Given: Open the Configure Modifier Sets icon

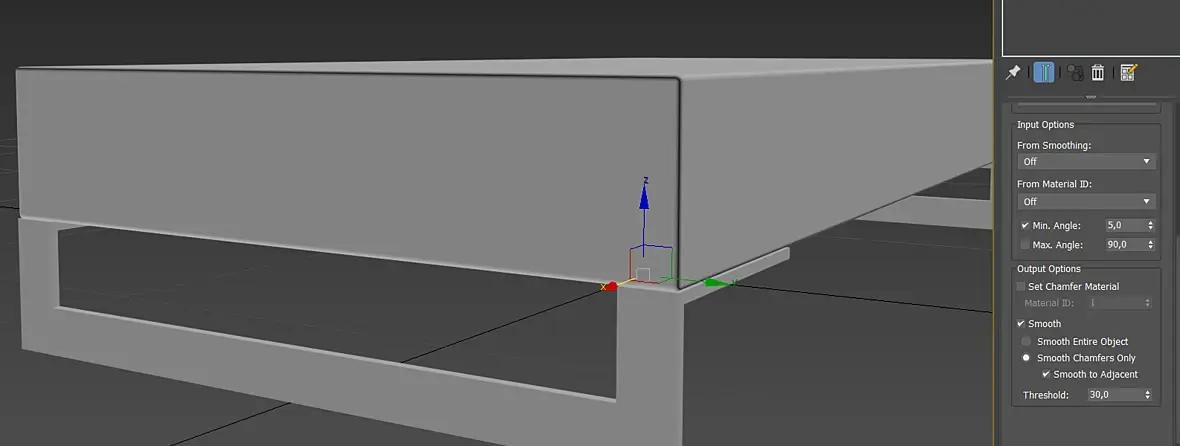Looking at the screenshot, I should pyautogui.click(x=1127, y=72).
